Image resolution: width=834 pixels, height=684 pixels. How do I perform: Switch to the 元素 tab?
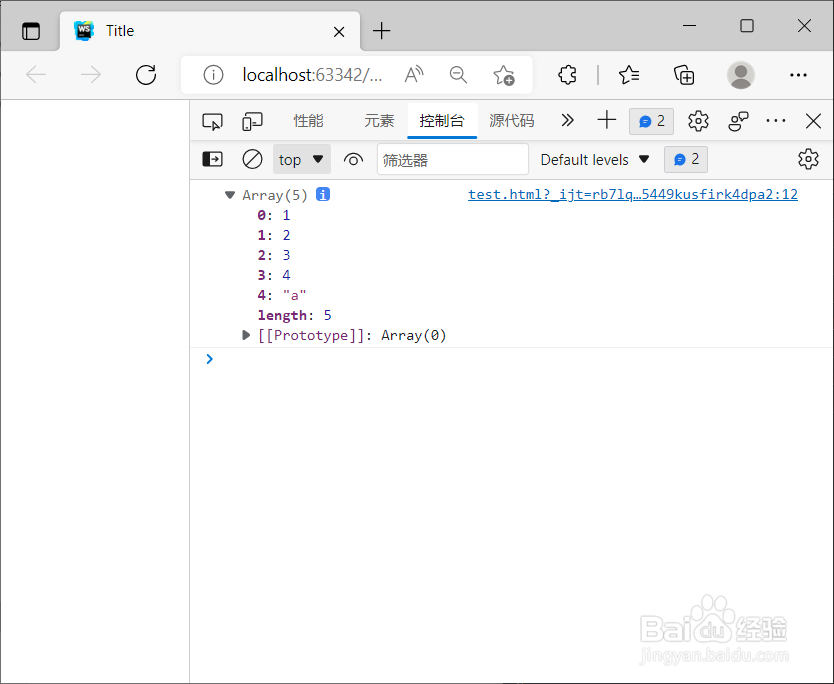379,121
